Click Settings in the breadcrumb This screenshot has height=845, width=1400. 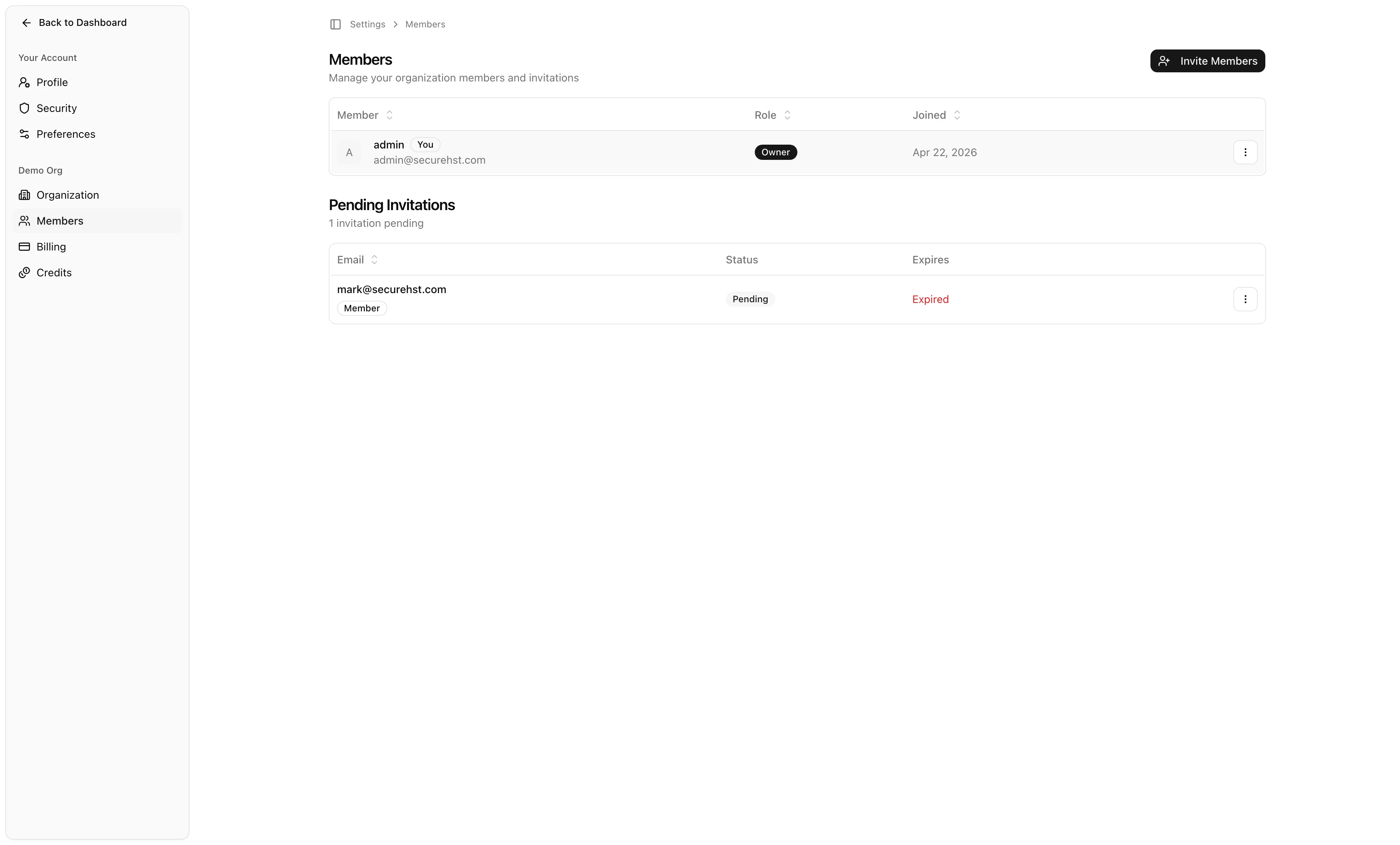point(367,24)
